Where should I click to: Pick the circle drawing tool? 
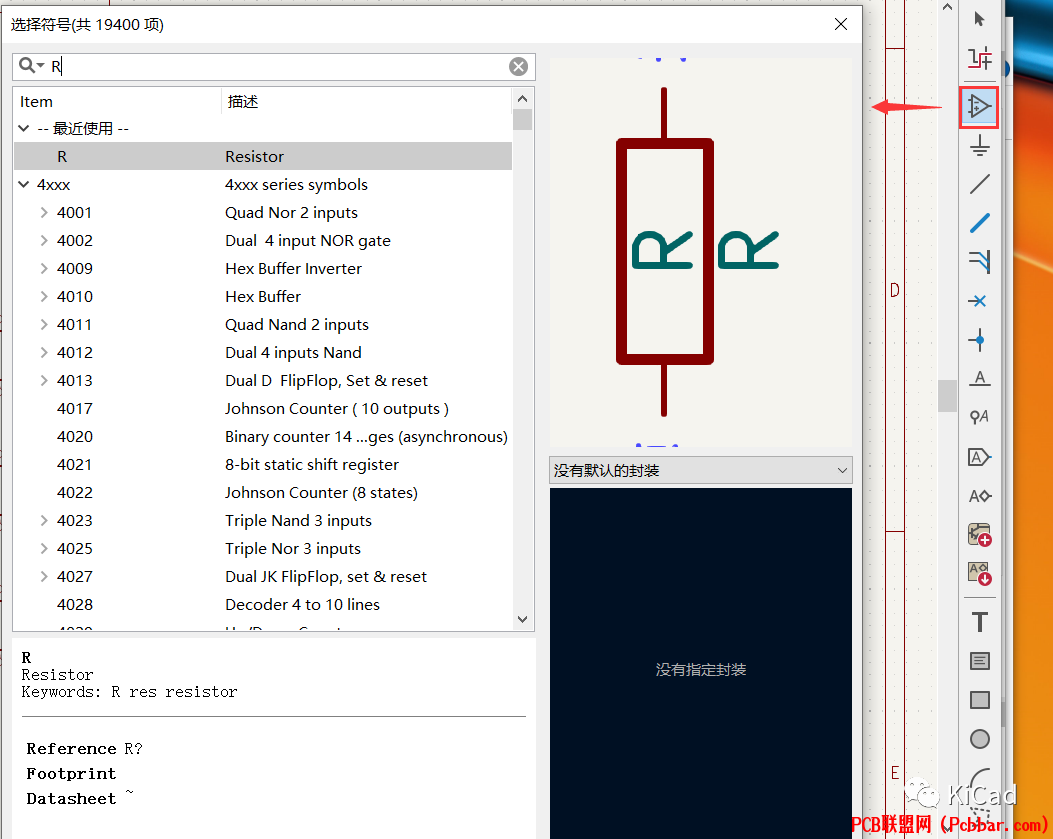pyautogui.click(x=979, y=739)
